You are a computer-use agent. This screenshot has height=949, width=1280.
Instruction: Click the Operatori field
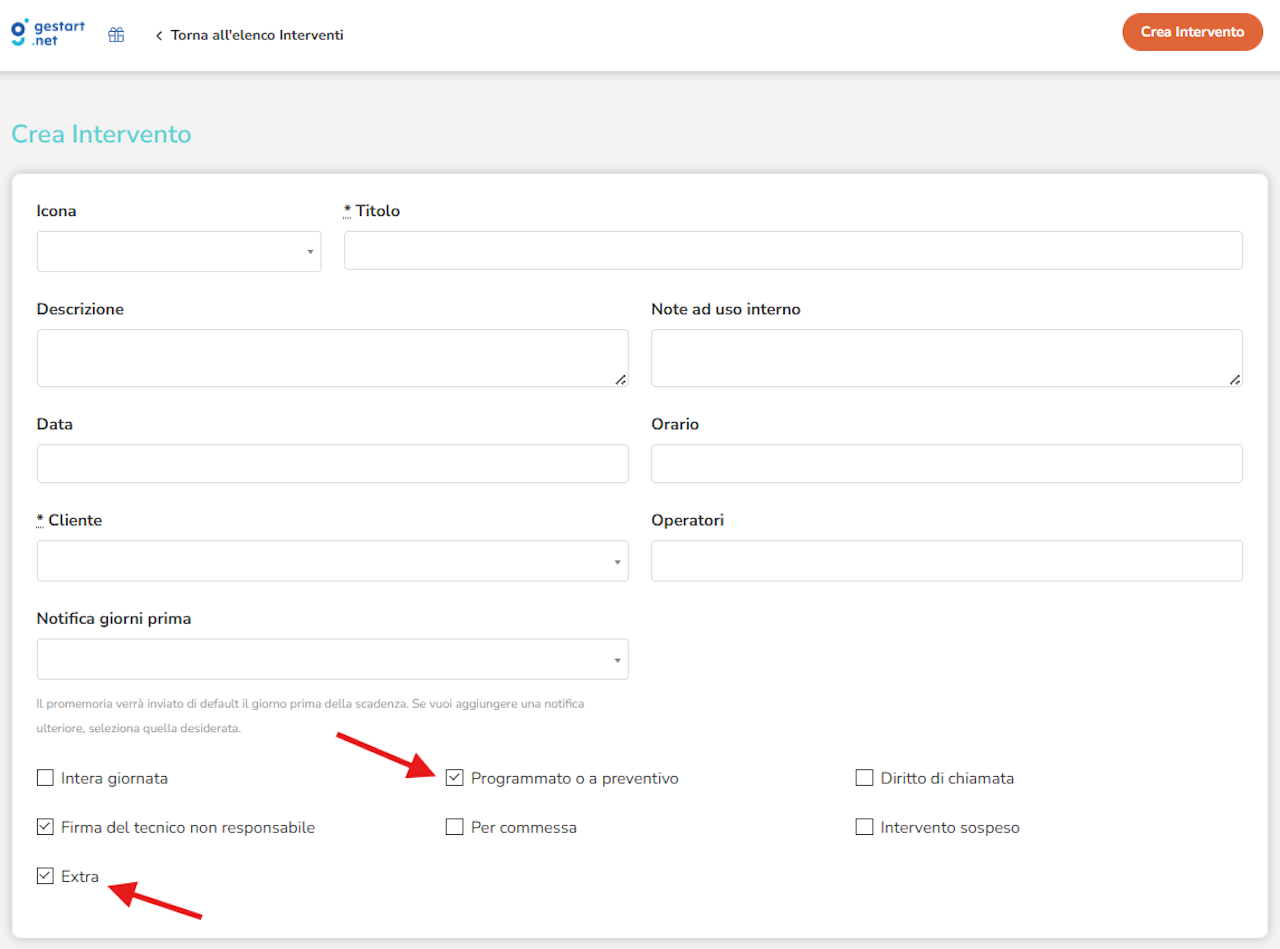(x=947, y=561)
